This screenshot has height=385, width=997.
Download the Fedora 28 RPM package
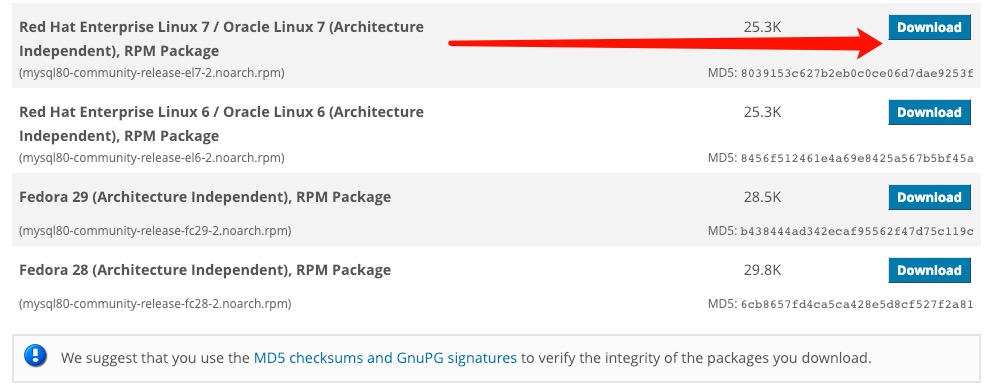coord(929,270)
